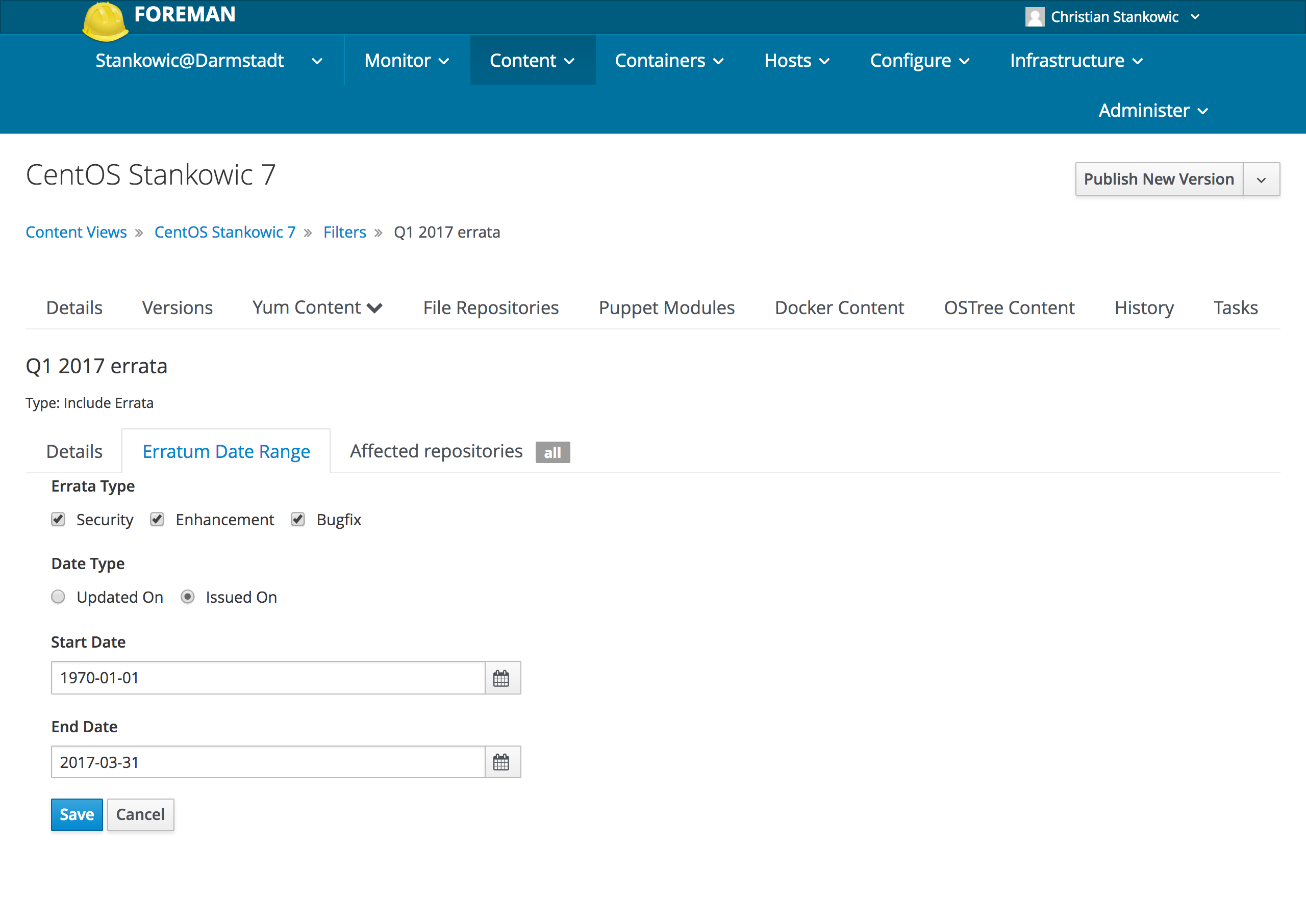
Task: Toggle the Bugfix errata checkbox
Action: (297, 519)
